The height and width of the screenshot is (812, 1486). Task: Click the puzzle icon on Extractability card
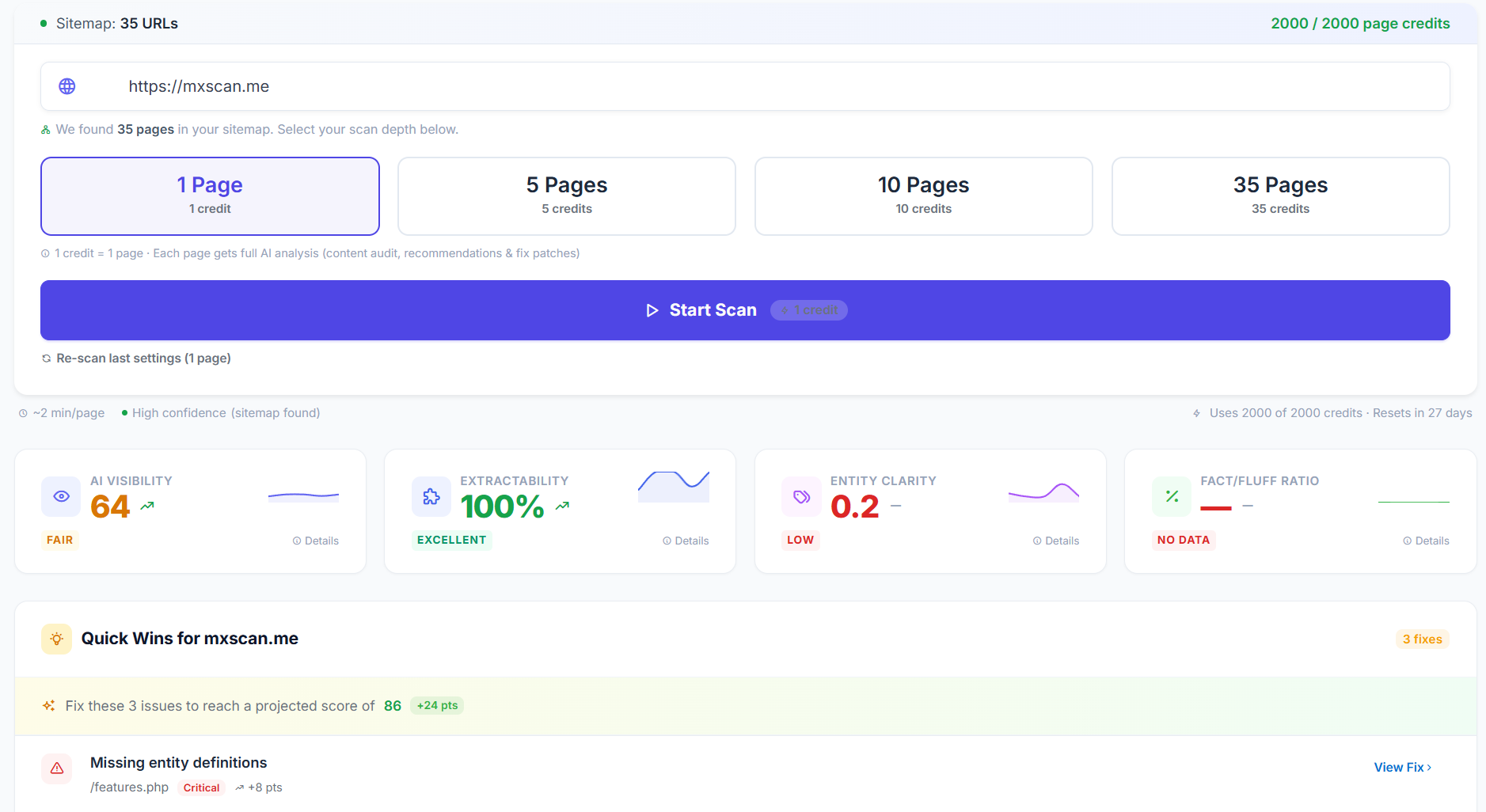click(431, 496)
